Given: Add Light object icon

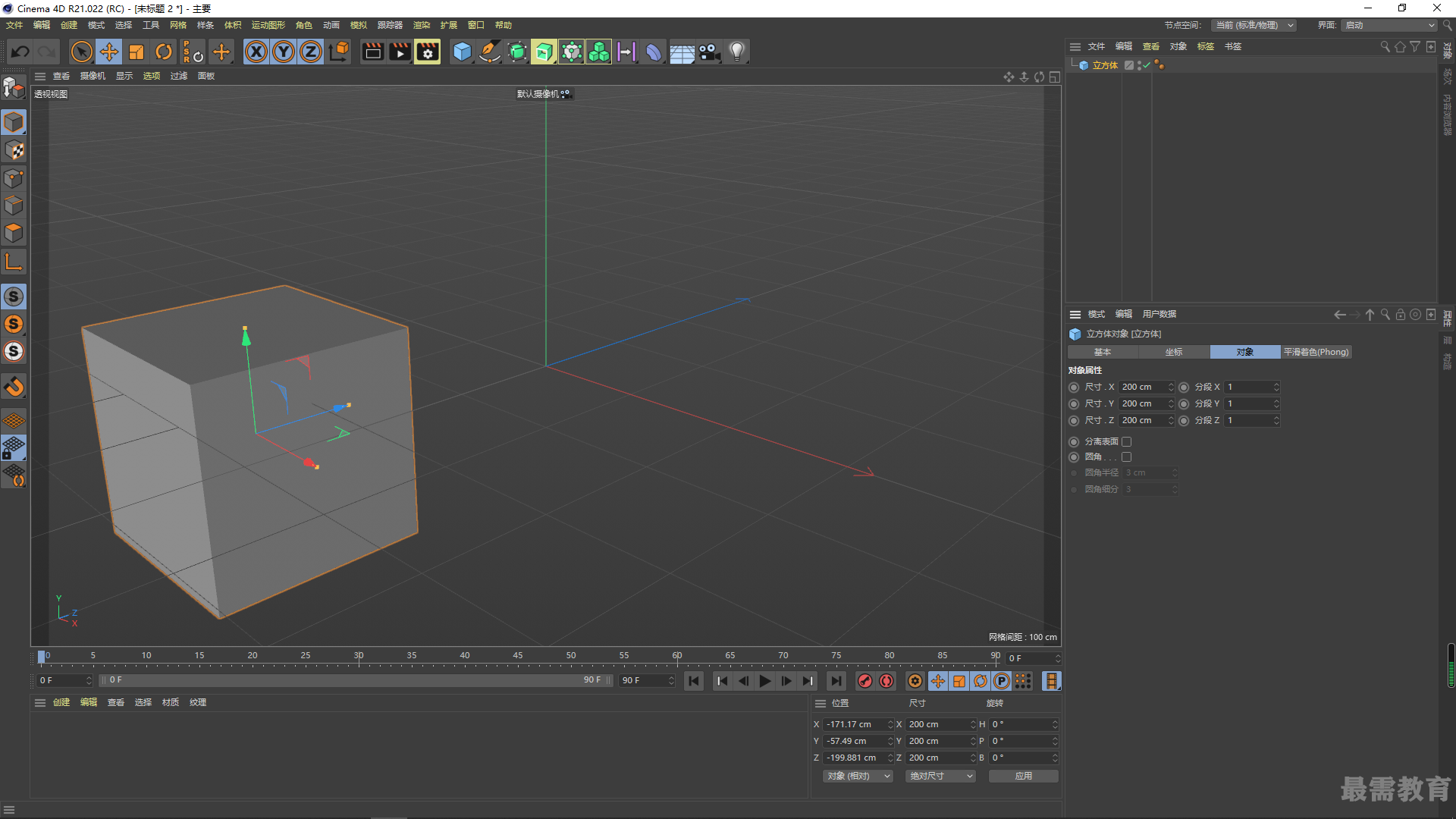Looking at the screenshot, I should click(x=736, y=52).
